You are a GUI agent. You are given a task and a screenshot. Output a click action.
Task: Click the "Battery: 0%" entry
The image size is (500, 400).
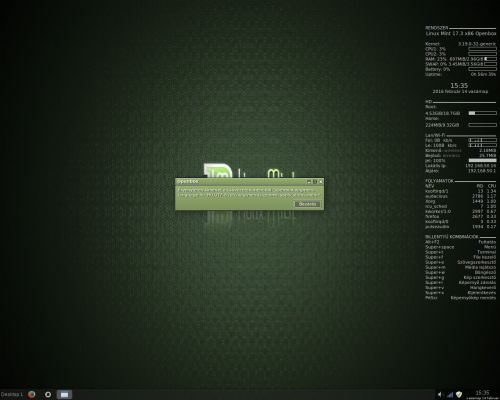(438, 69)
